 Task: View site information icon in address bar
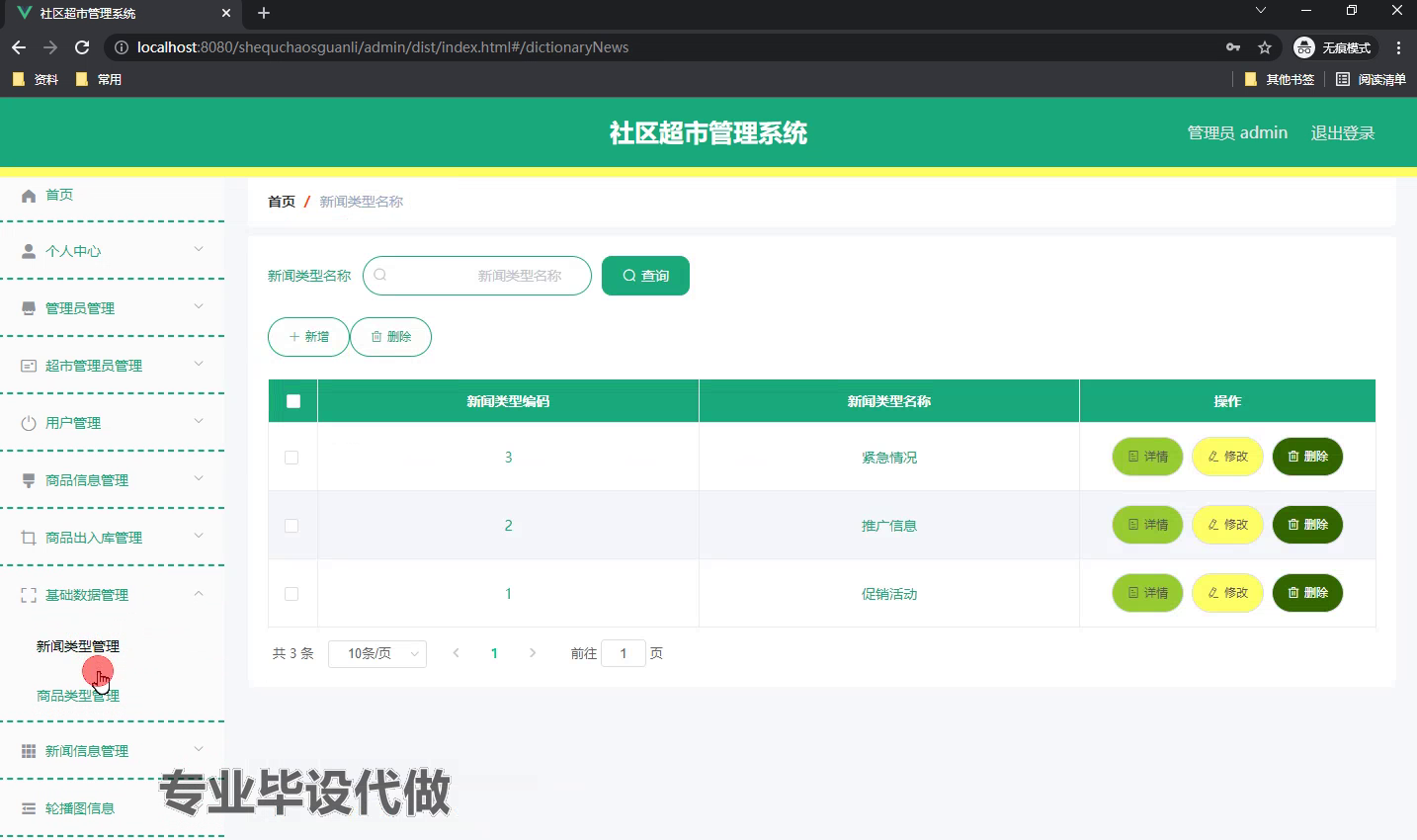[x=122, y=47]
